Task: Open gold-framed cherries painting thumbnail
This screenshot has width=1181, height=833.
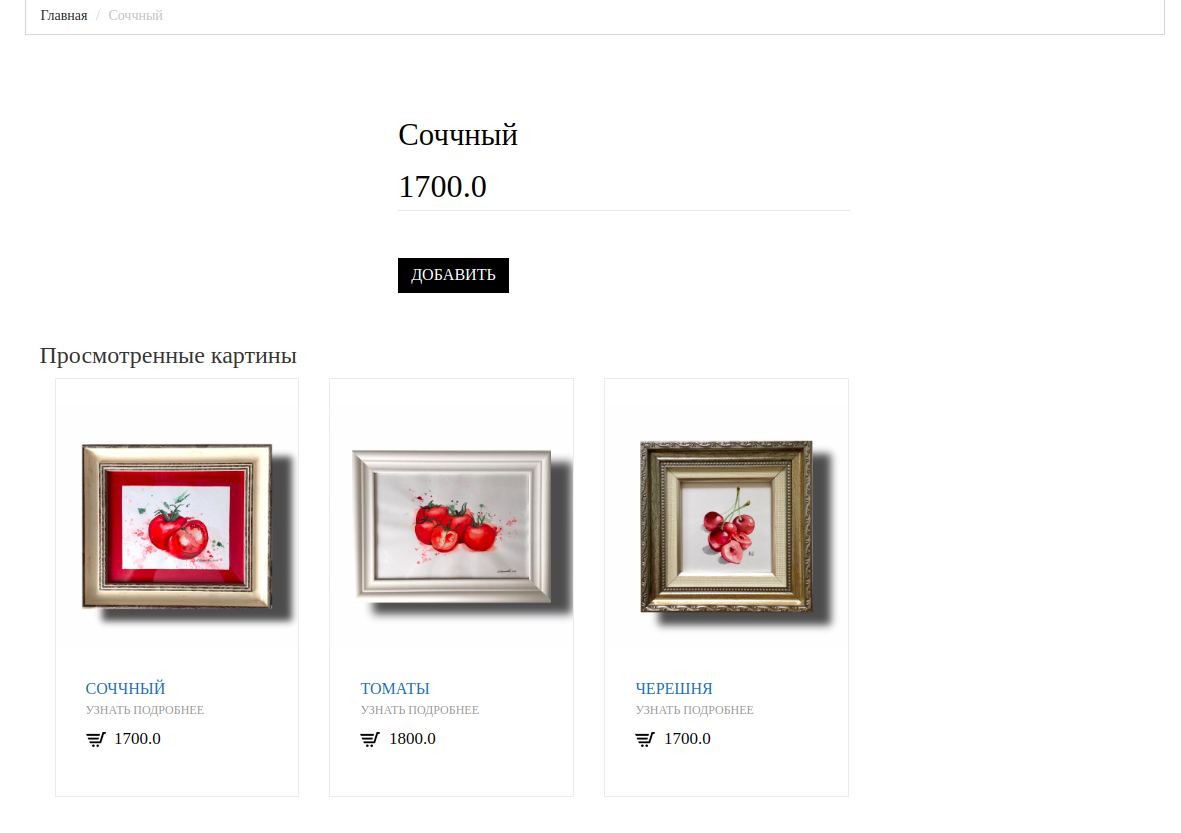Action: point(727,526)
